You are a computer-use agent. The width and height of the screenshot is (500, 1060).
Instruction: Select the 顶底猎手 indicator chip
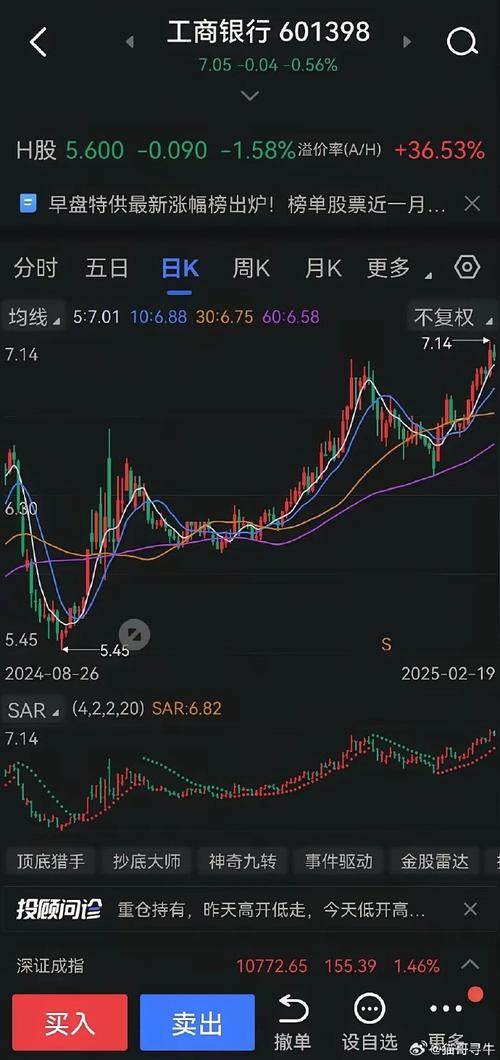49,861
